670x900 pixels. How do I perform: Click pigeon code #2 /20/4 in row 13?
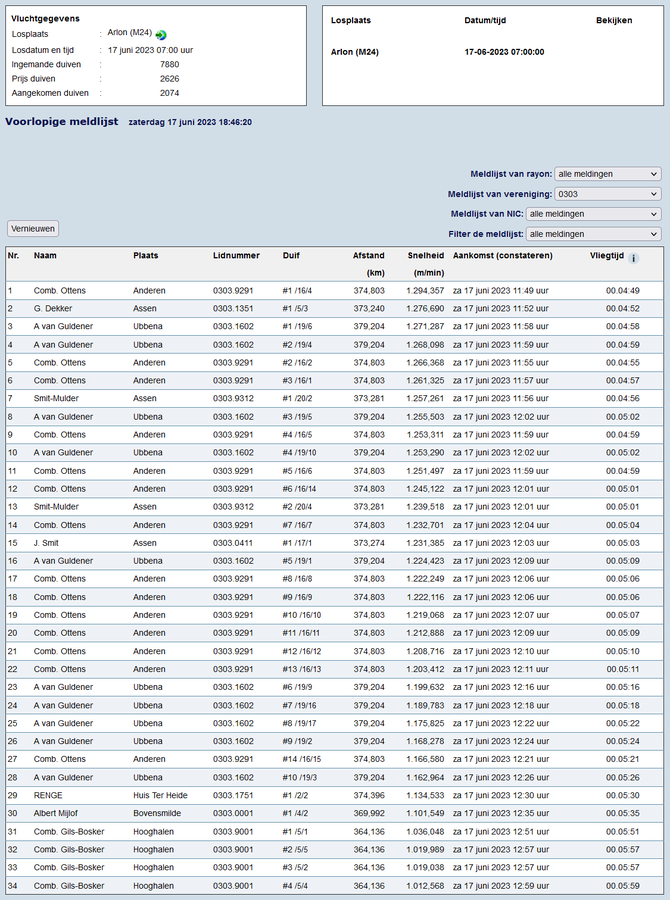[x=297, y=507]
